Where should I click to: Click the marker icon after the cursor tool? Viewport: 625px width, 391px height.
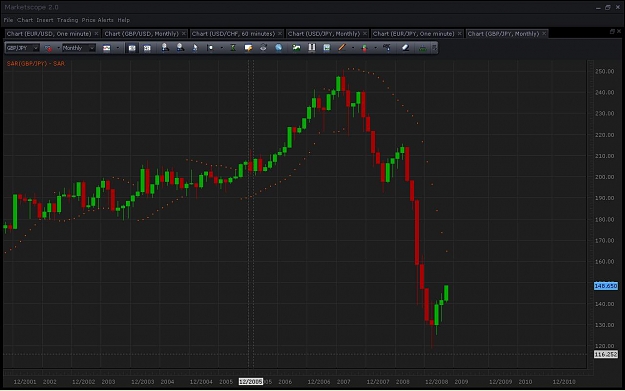click(210, 48)
